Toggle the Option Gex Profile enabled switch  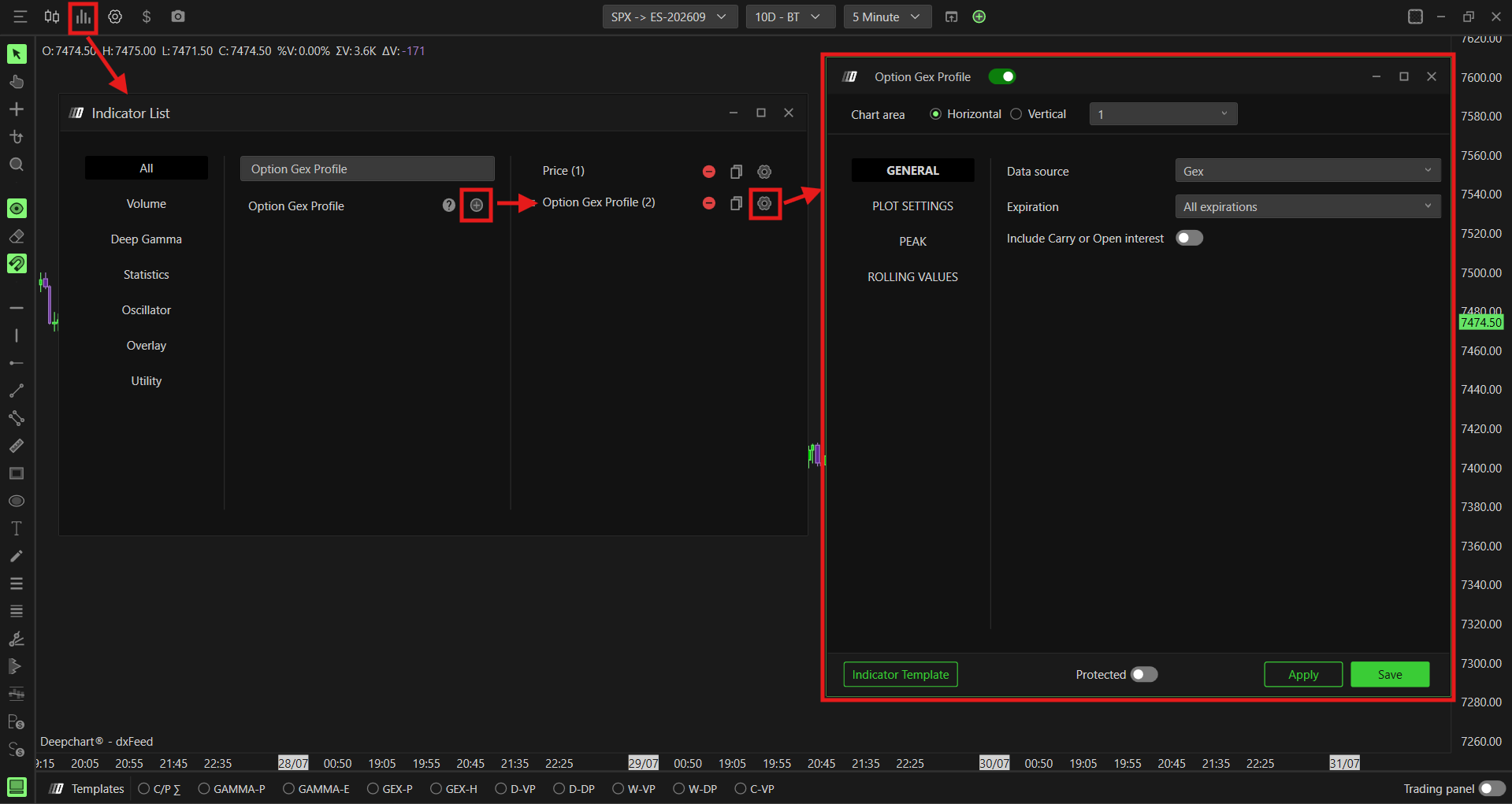[1002, 76]
